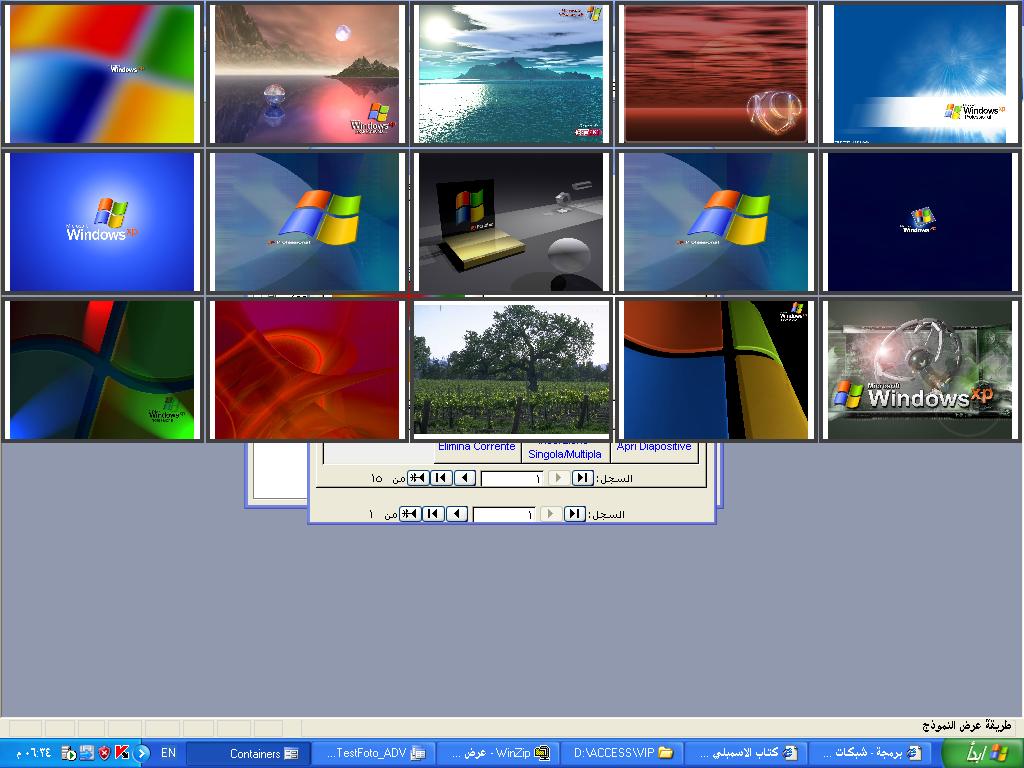
Task: Open the red-orange abstract swirl thumbnail
Action: (x=307, y=370)
